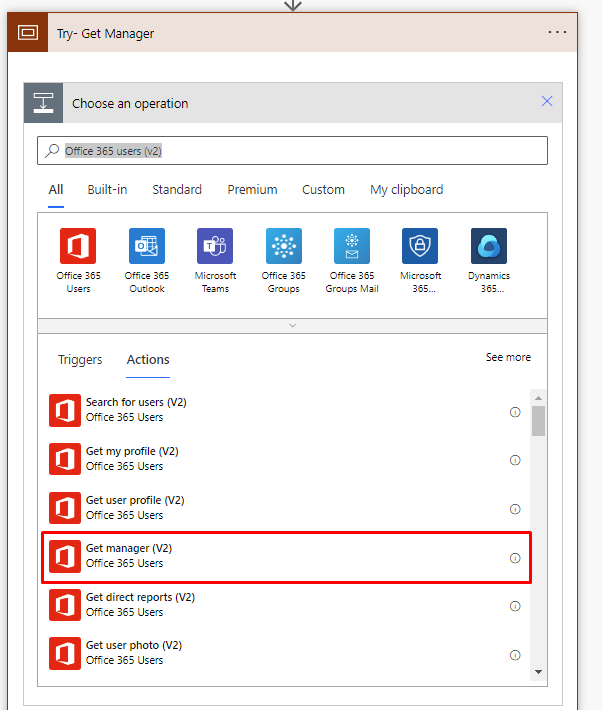The height and width of the screenshot is (710, 602).
Task: Switch to the Premium tab
Action: [252, 190]
